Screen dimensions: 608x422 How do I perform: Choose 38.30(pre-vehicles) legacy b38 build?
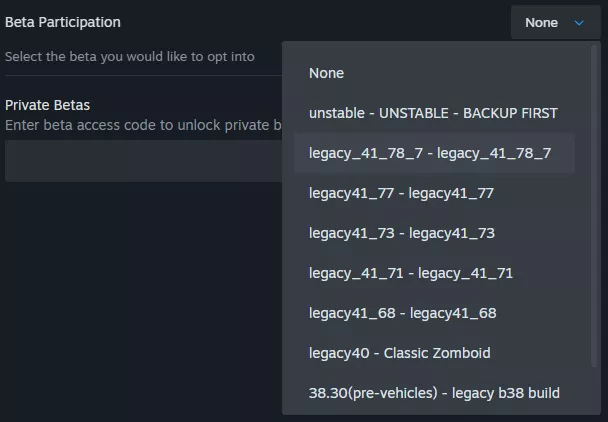click(434, 393)
